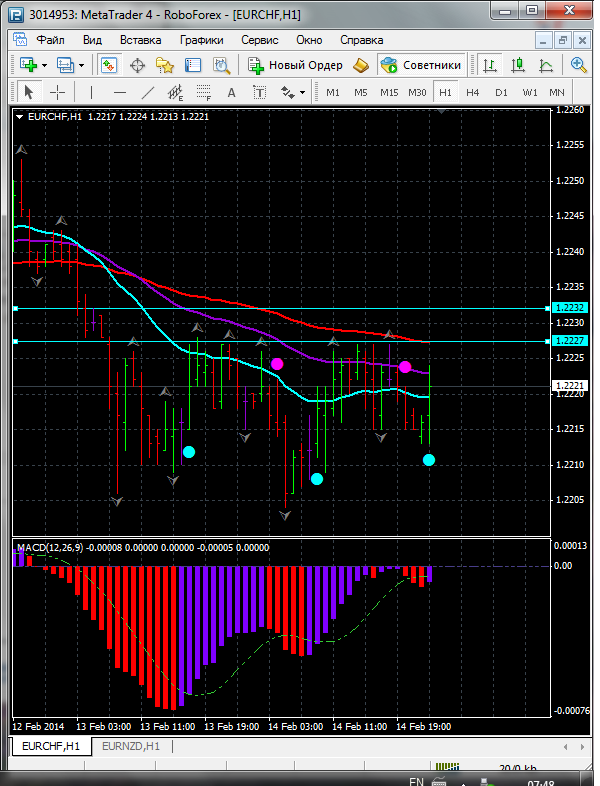This screenshot has width=600, height=786.
Task: Expand the new chart dropdown arrow
Action: point(45,65)
